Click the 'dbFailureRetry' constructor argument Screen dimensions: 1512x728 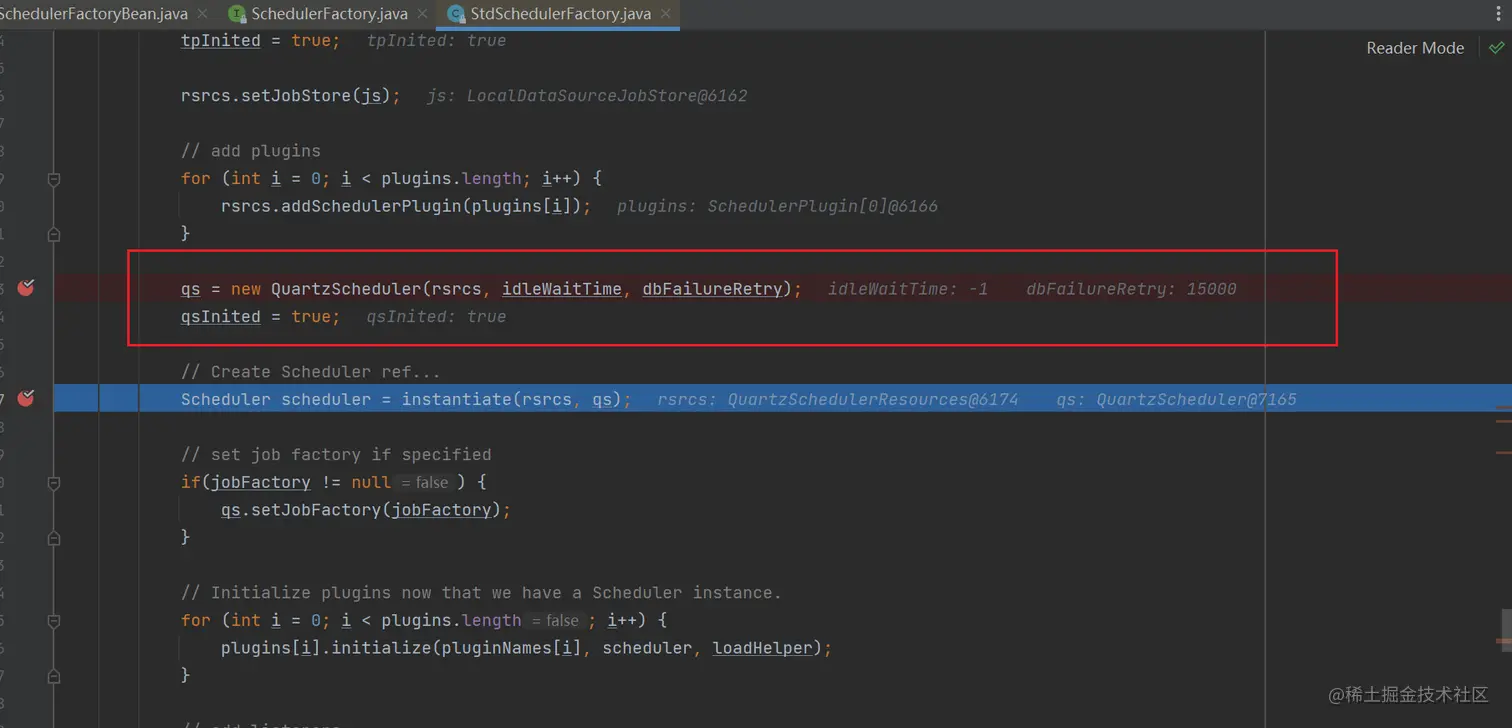[x=712, y=289]
